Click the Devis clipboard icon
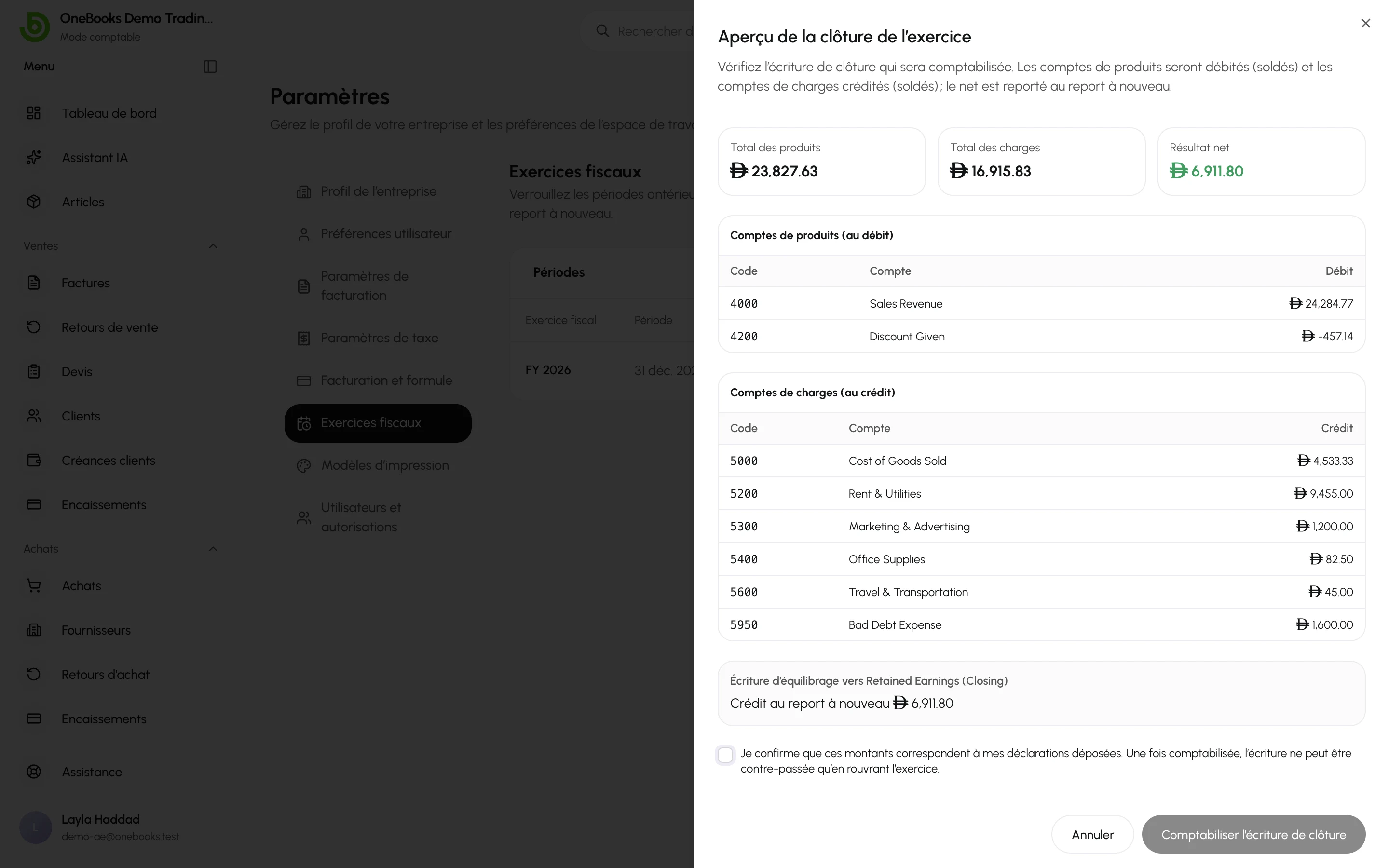This screenshot has height=868, width=1389. [34, 371]
